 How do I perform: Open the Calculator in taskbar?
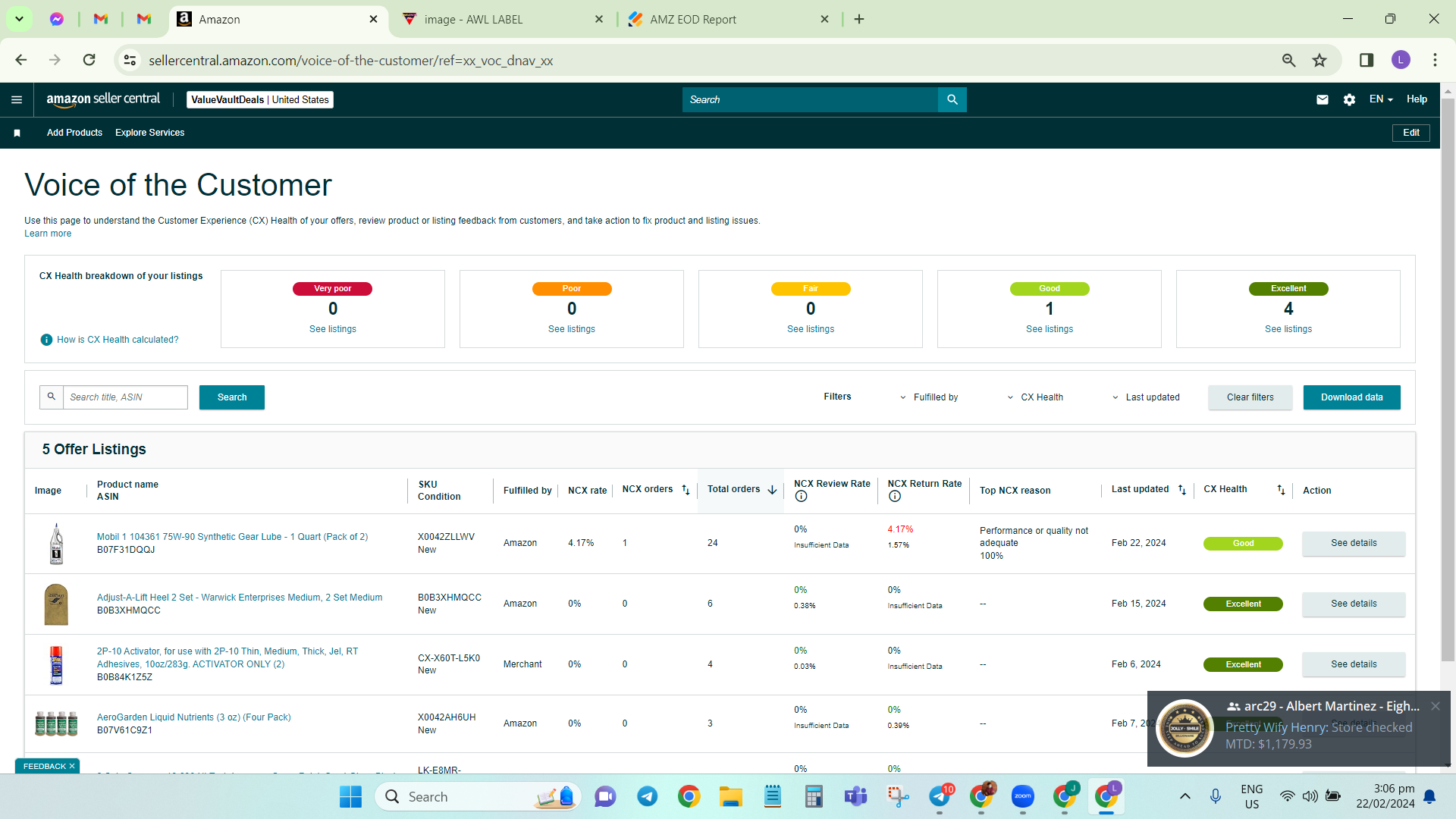(x=814, y=796)
